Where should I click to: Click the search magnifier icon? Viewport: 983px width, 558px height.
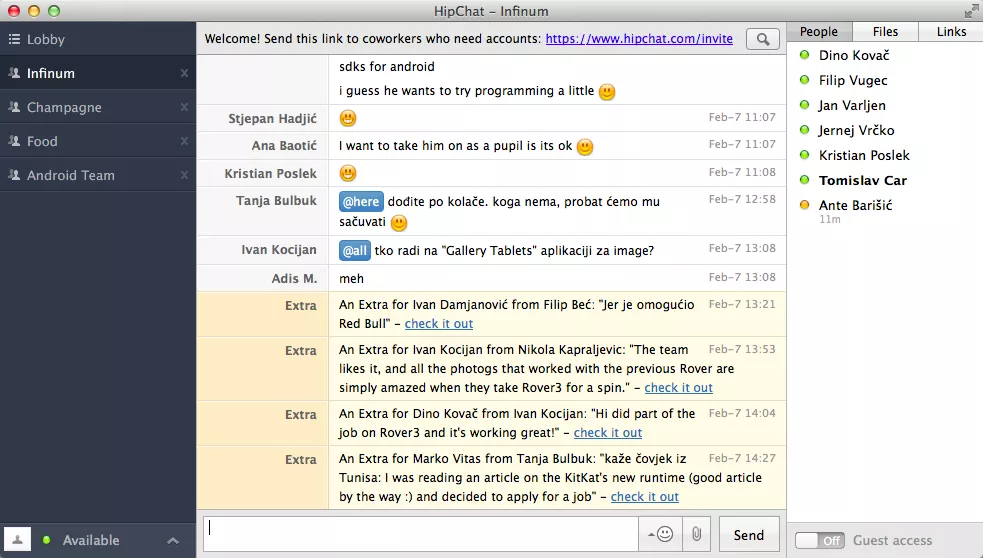763,40
